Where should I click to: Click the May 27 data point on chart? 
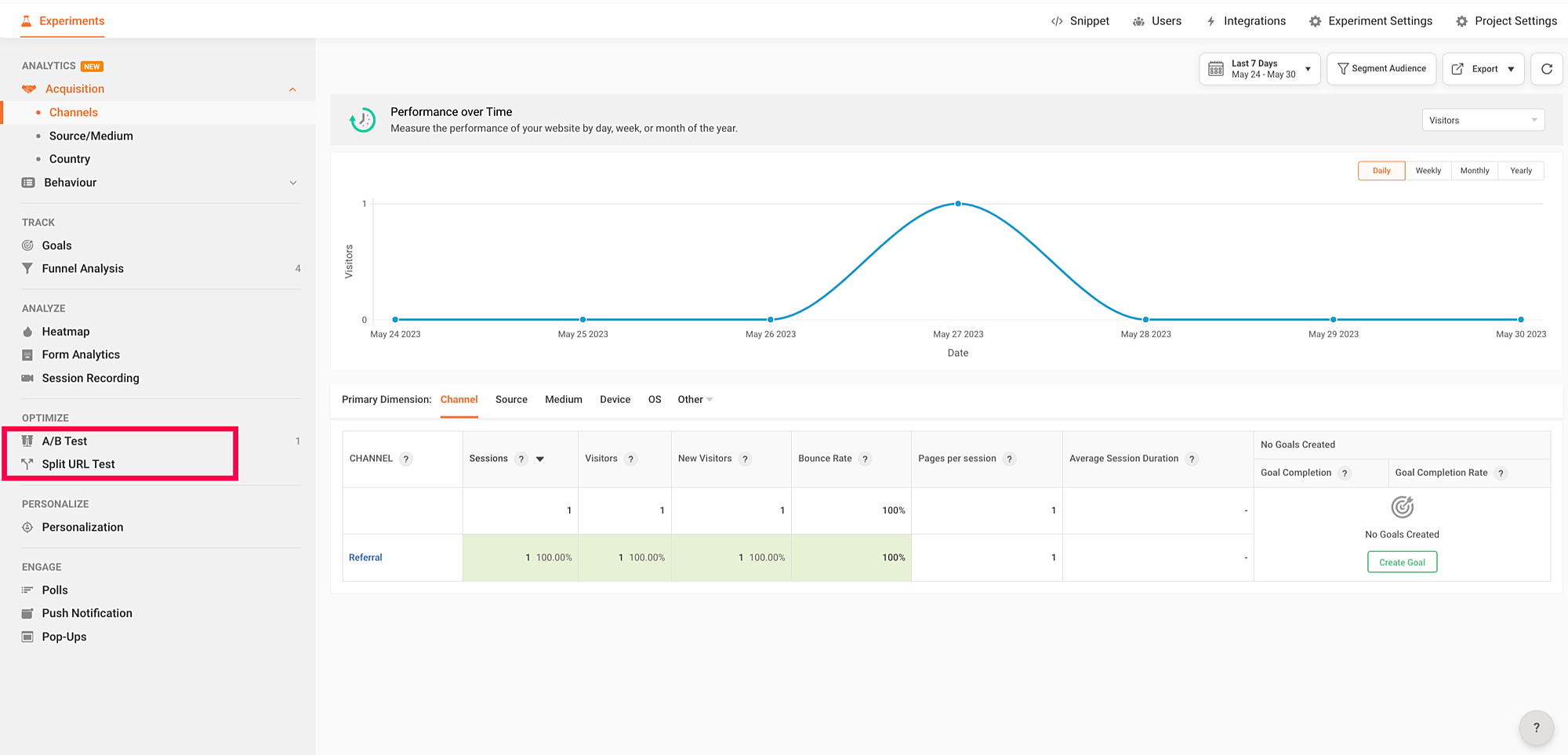(x=958, y=204)
